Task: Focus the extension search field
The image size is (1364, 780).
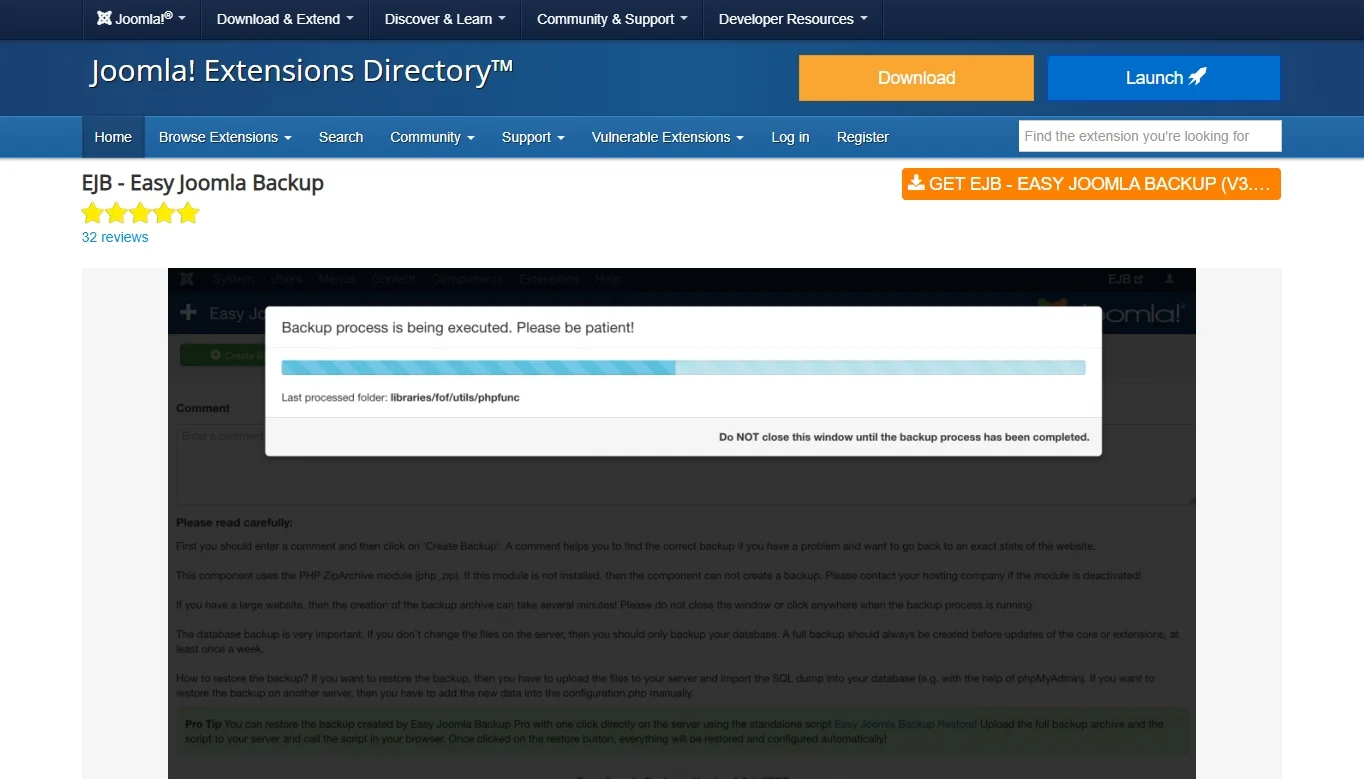Action: point(1150,136)
